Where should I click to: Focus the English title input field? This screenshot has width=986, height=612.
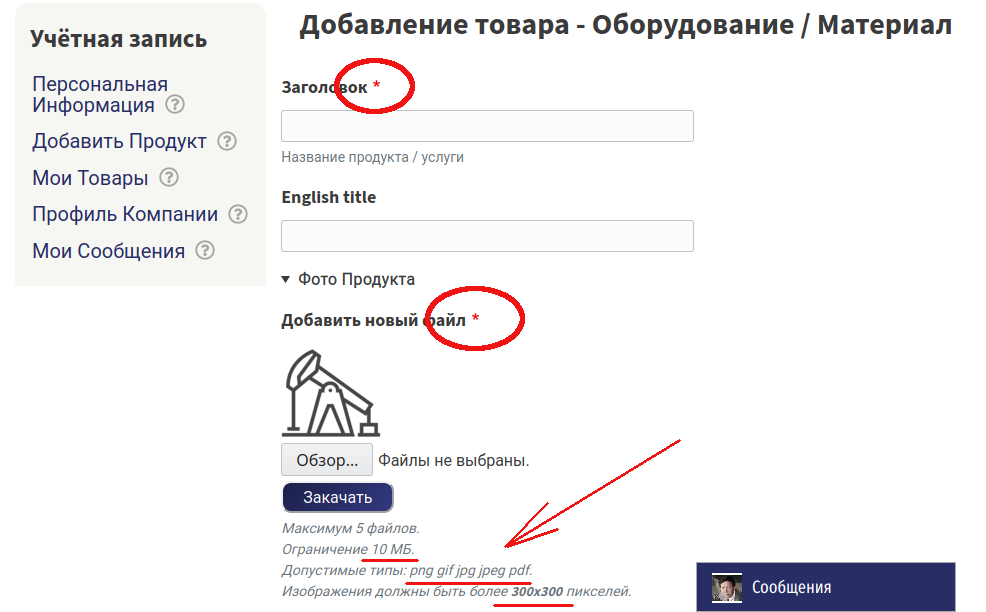(487, 236)
